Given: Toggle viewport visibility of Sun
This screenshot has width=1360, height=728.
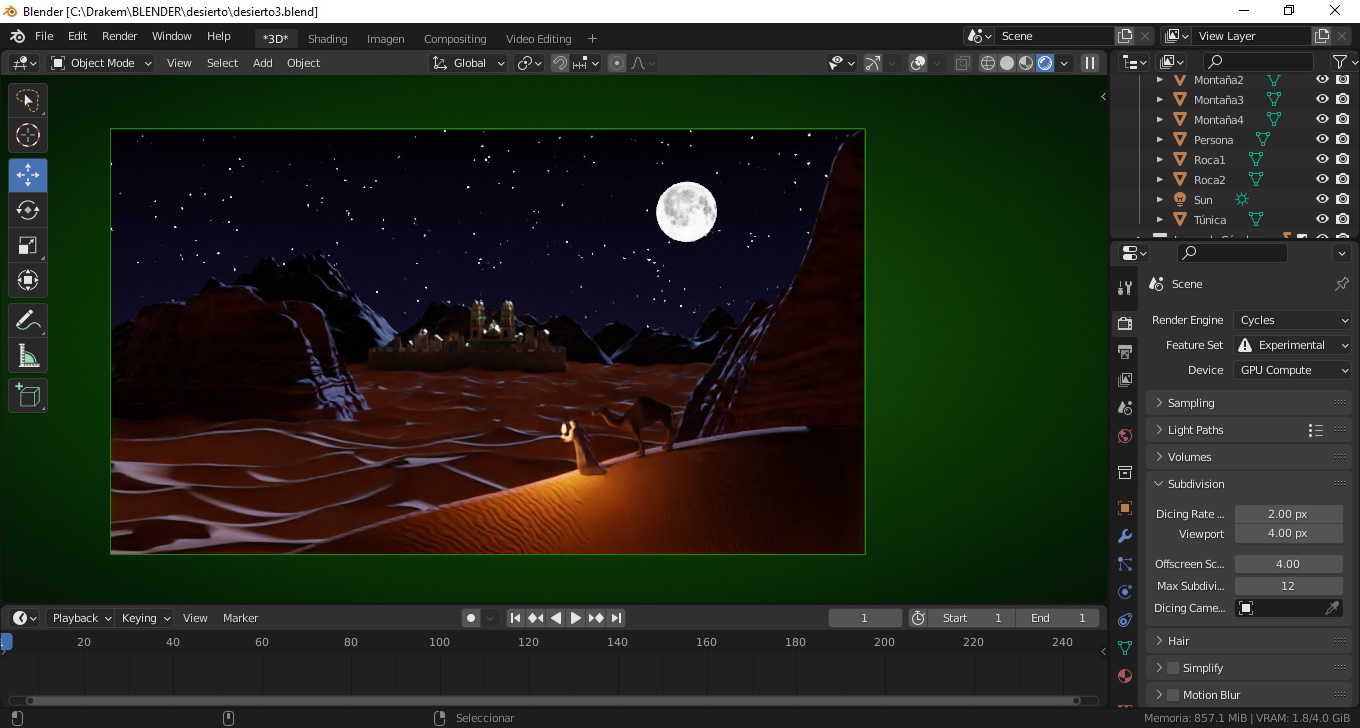Looking at the screenshot, I should pos(1322,200).
